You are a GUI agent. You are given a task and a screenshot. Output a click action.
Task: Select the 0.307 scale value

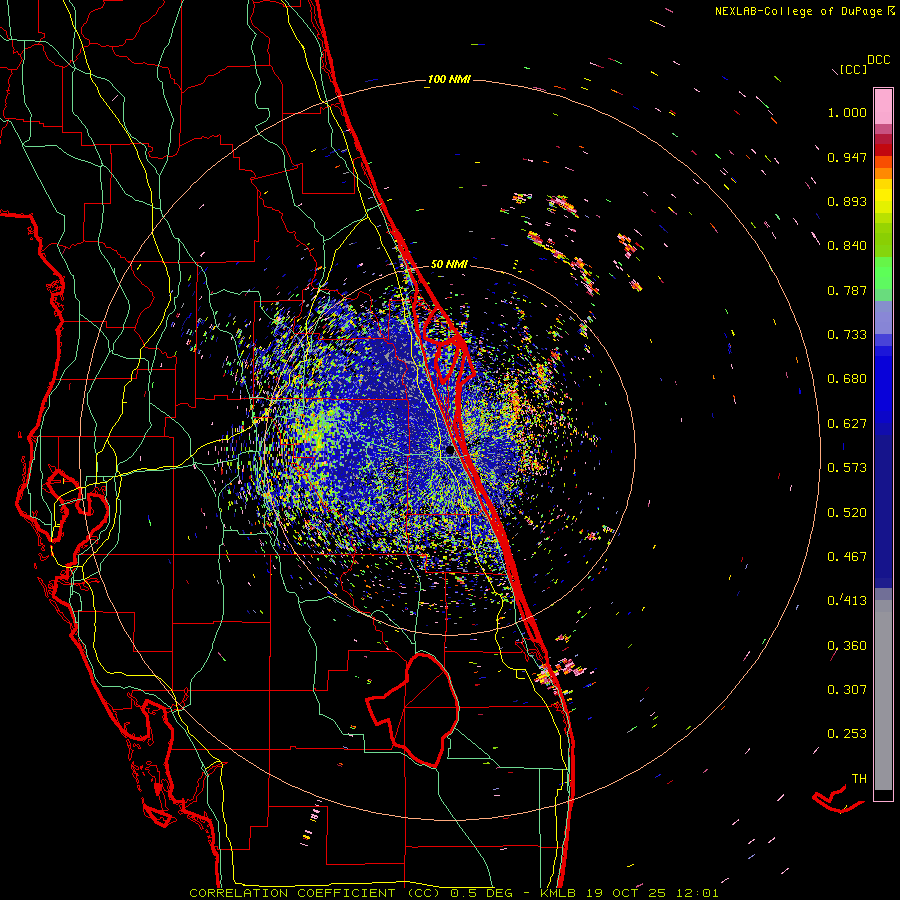tap(847, 690)
